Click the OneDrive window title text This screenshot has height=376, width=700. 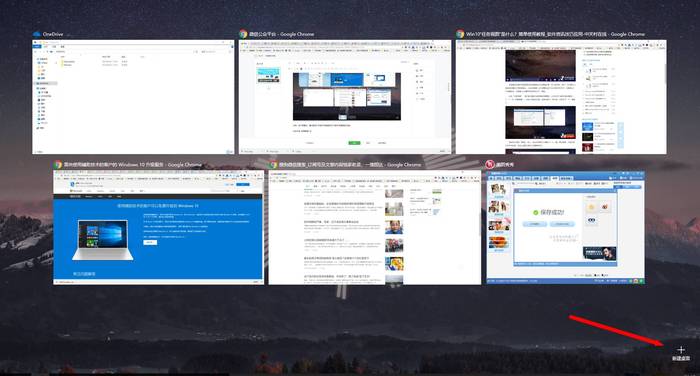[53, 34]
